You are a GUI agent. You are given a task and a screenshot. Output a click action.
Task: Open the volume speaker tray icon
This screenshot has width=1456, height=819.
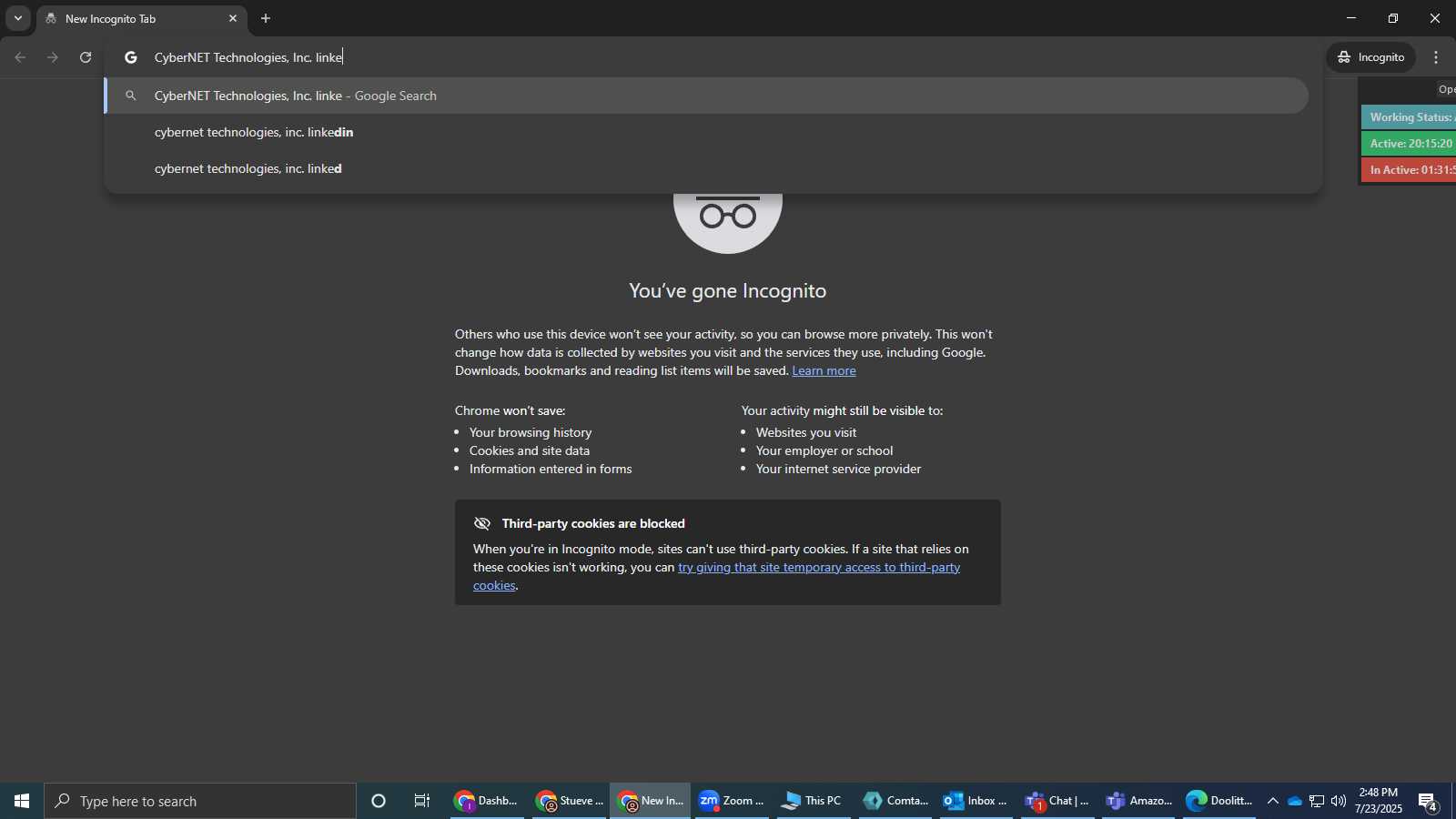1339,801
